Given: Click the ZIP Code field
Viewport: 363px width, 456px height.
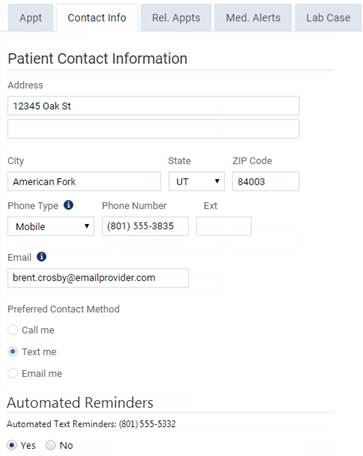Looking at the screenshot, I should 266,181.
